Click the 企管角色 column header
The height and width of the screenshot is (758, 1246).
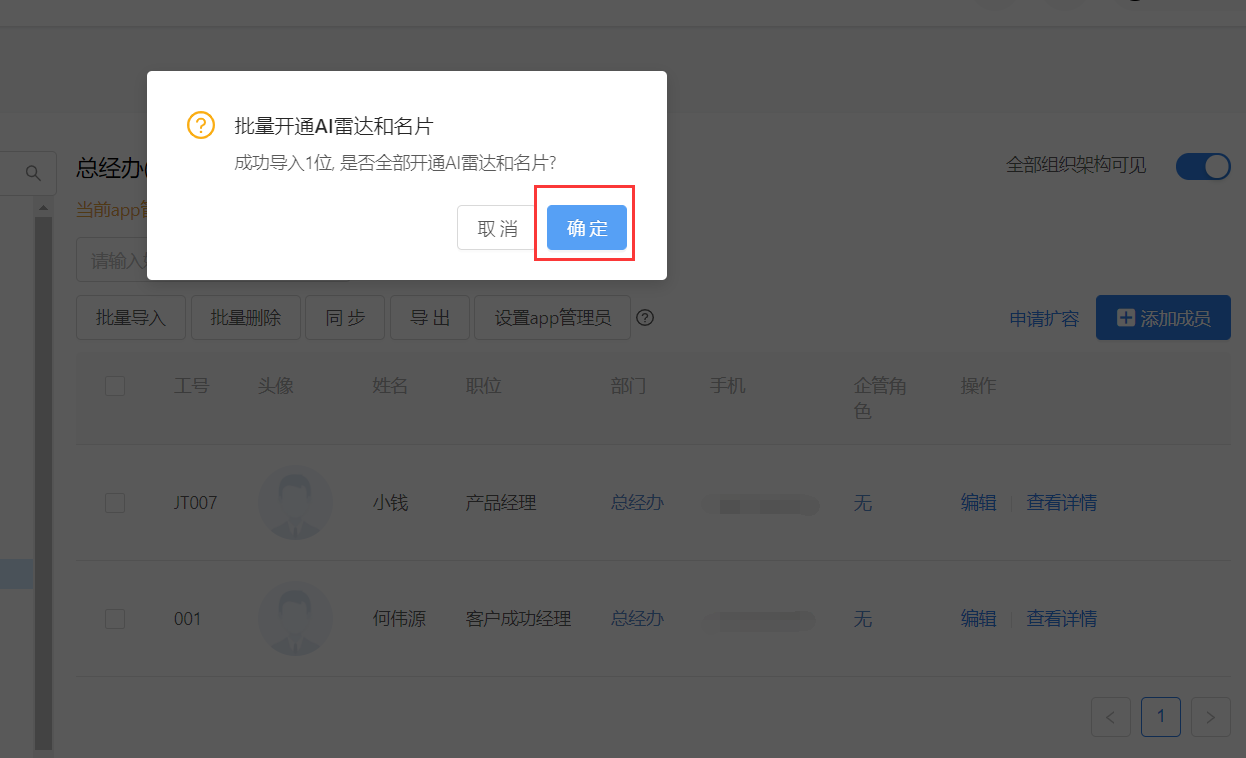880,398
